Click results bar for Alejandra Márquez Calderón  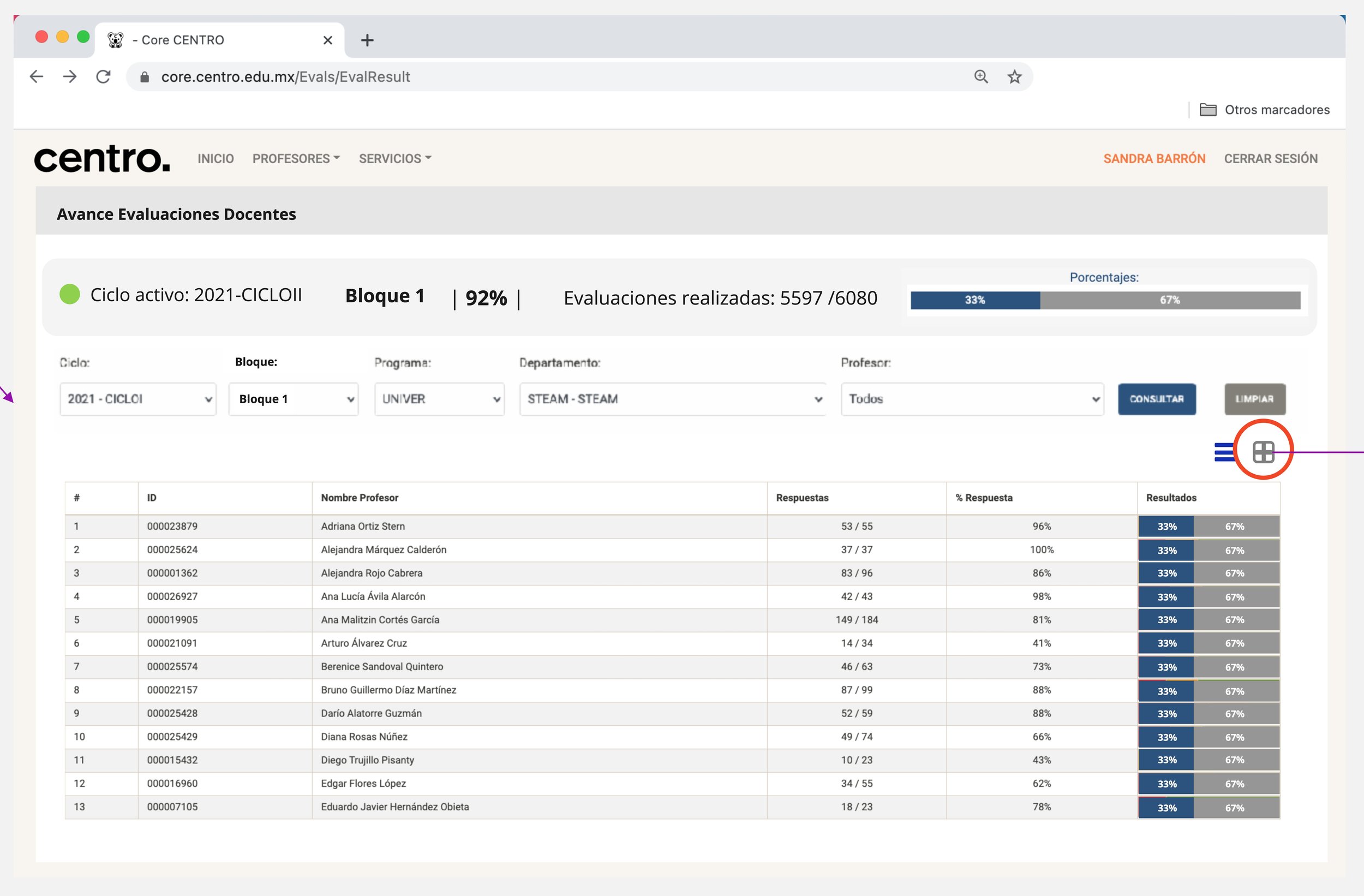(x=1209, y=549)
